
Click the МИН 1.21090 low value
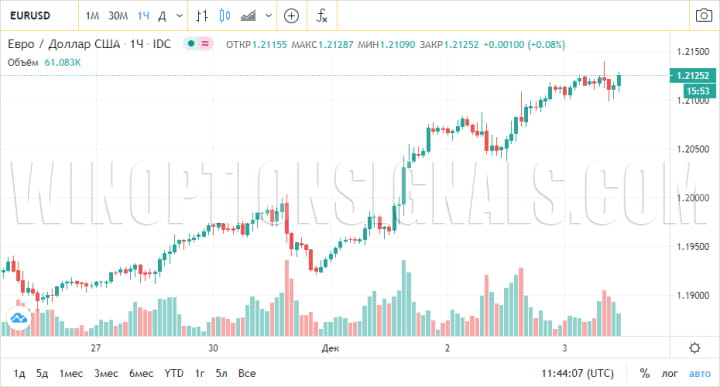pyautogui.click(x=386, y=45)
